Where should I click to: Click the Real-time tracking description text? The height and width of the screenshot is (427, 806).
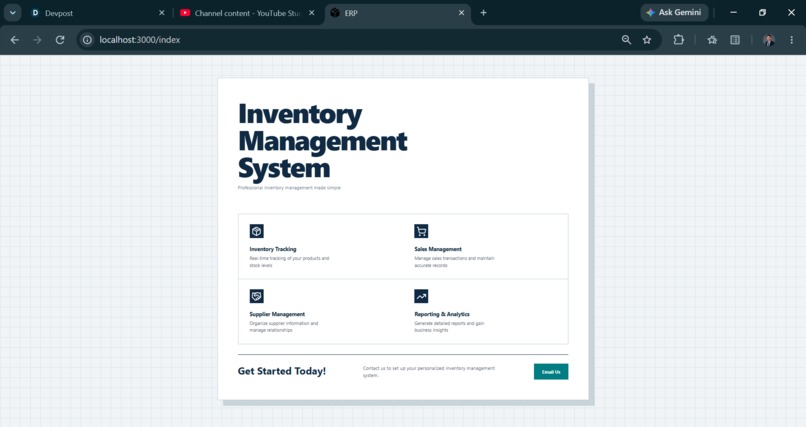point(289,262)
